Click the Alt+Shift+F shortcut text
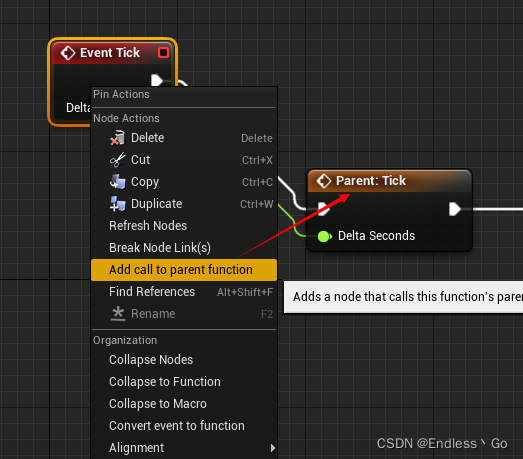 [x=245, y=292]
